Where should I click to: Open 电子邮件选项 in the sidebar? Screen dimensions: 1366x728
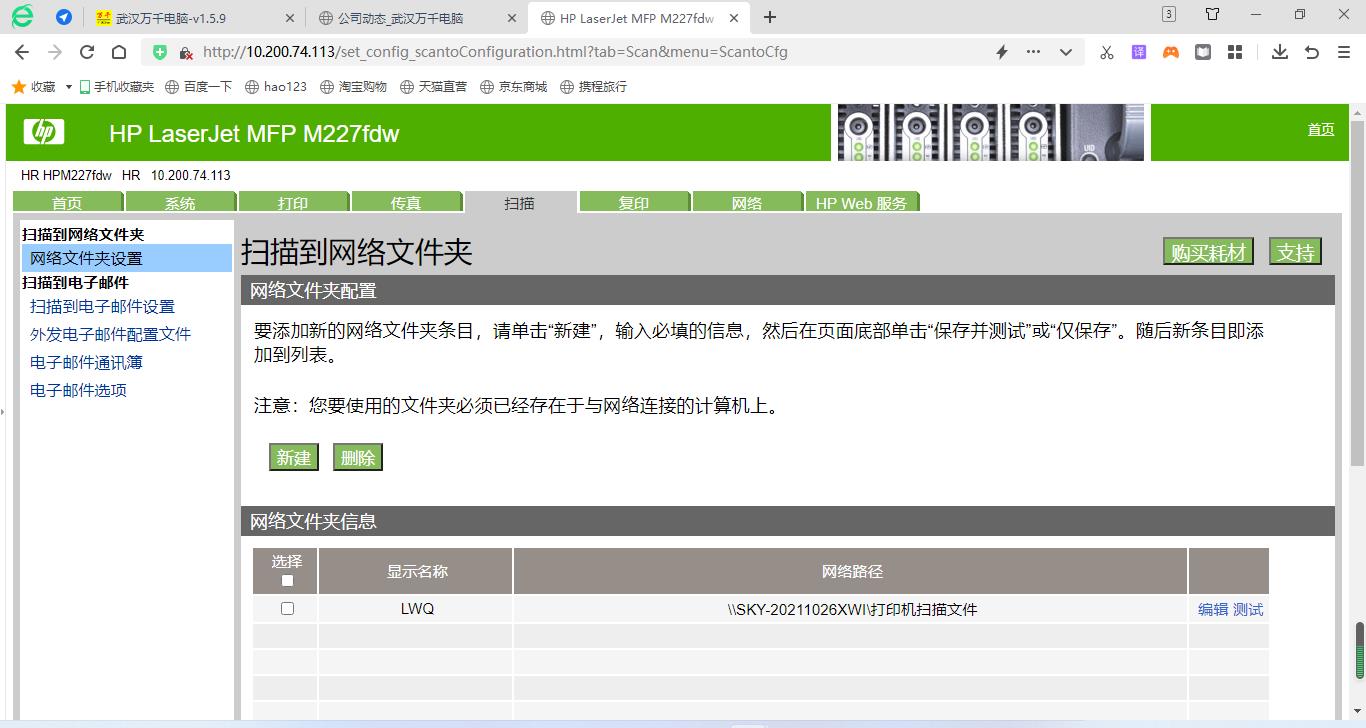[x=78, y=391]
